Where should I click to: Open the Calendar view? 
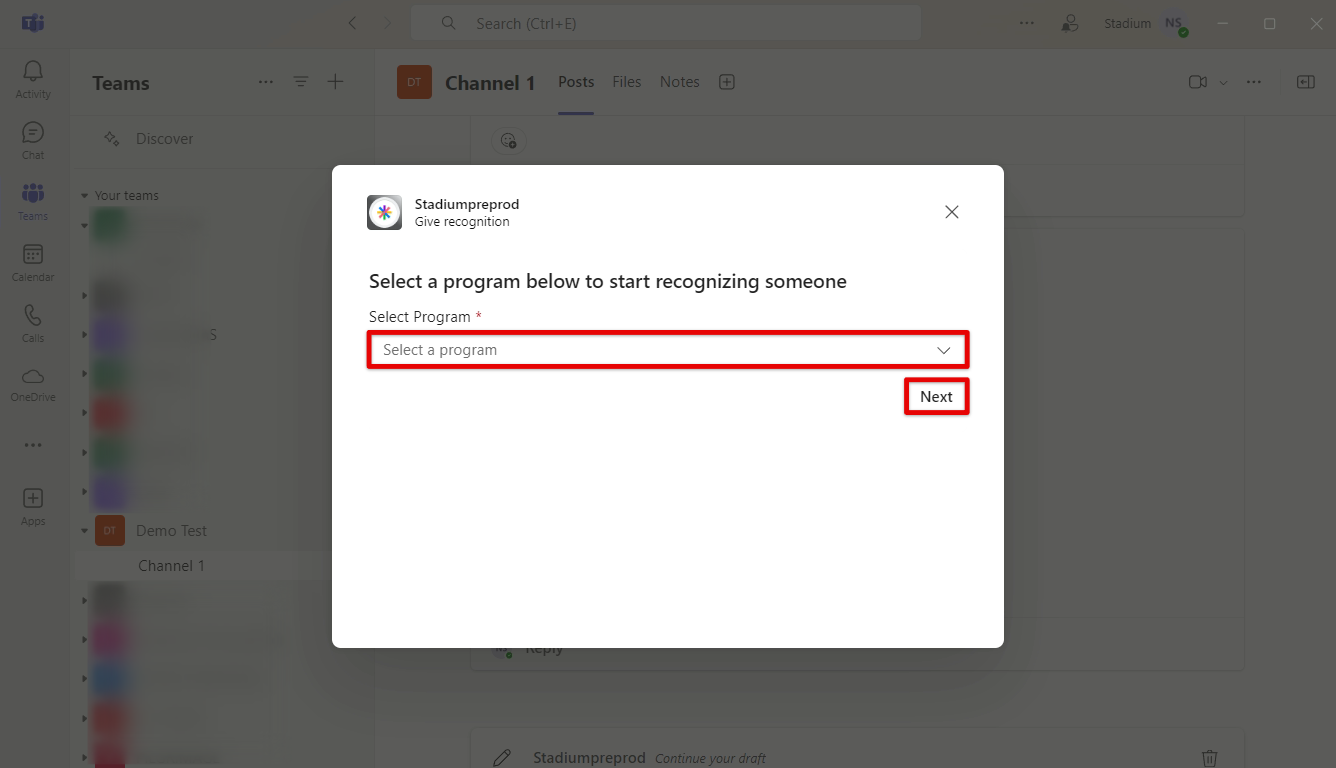(33, 263)
